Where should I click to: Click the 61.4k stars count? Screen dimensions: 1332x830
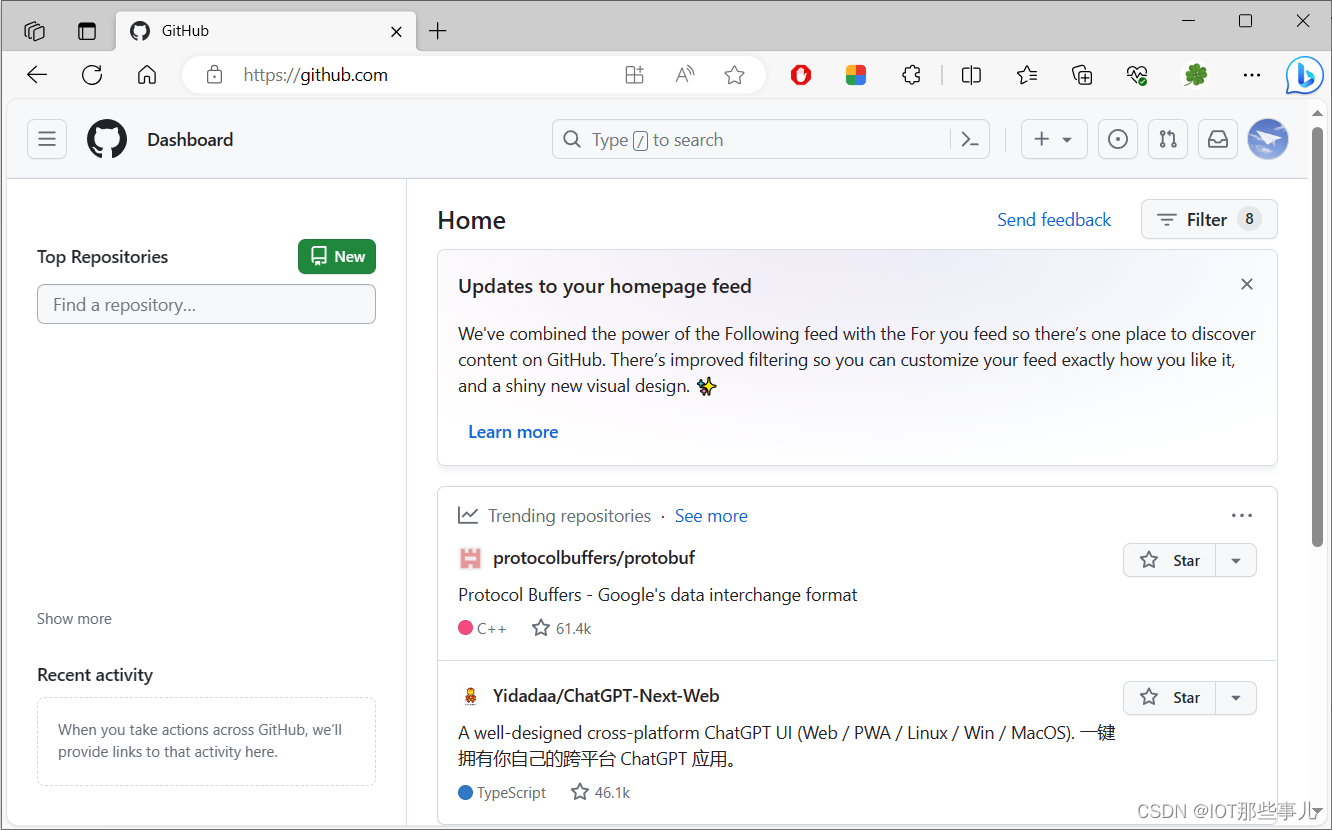[562, 629]
